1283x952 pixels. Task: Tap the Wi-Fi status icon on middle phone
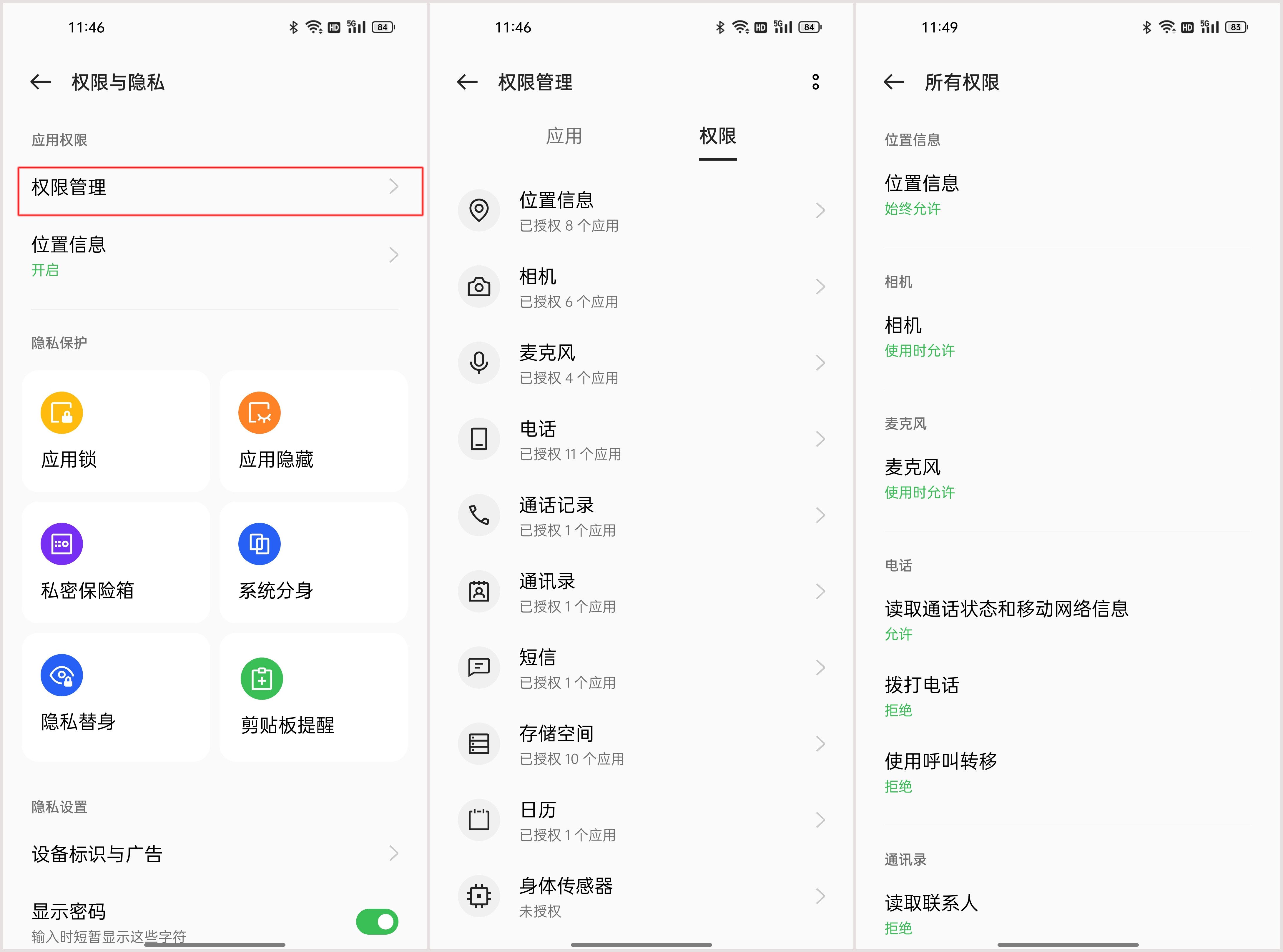pyautogui.click(x=741, y=27)
